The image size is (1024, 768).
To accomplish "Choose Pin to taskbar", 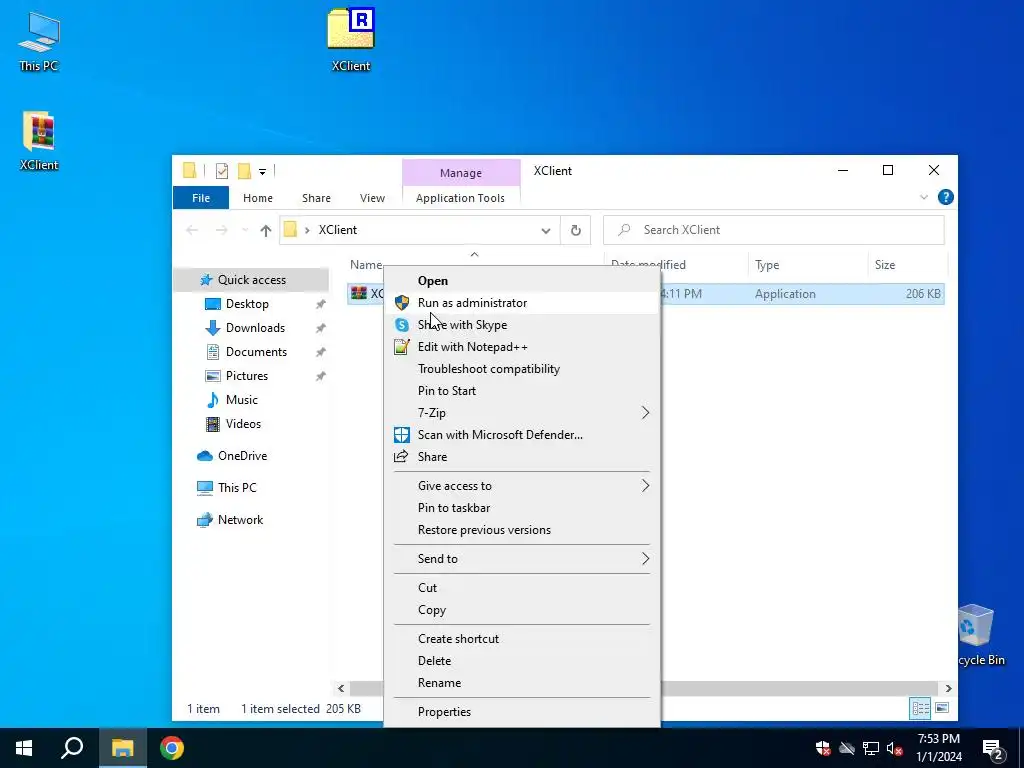I will 522,508.
